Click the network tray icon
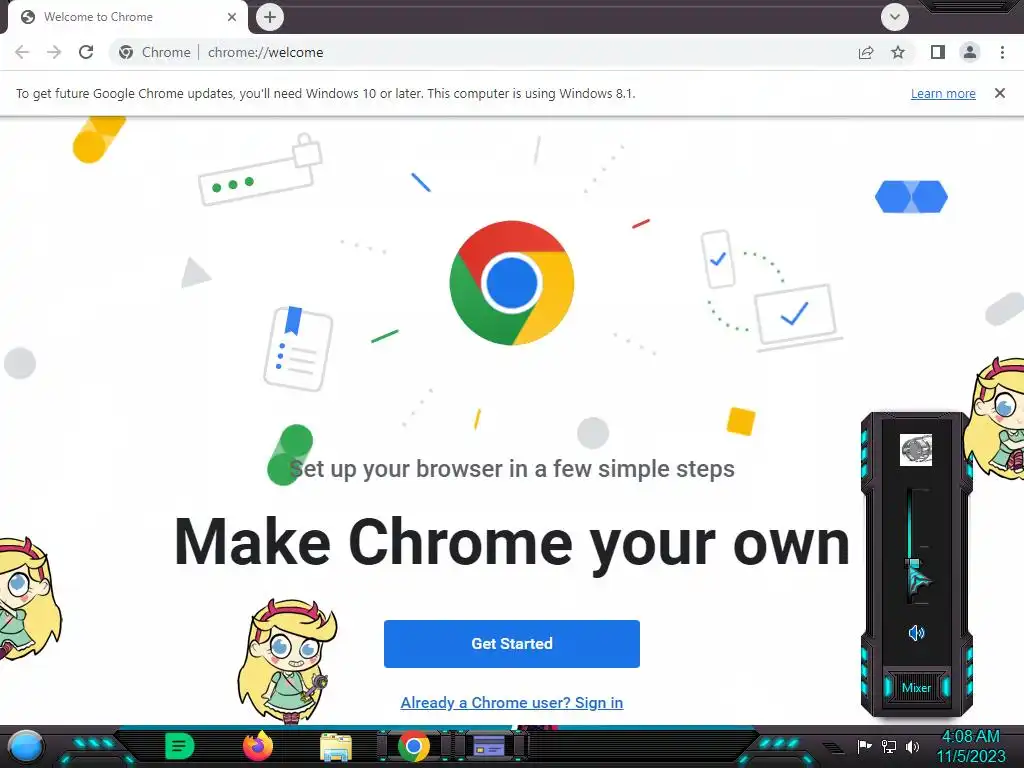Viewport: 1024px width, 768px height. 888,746
